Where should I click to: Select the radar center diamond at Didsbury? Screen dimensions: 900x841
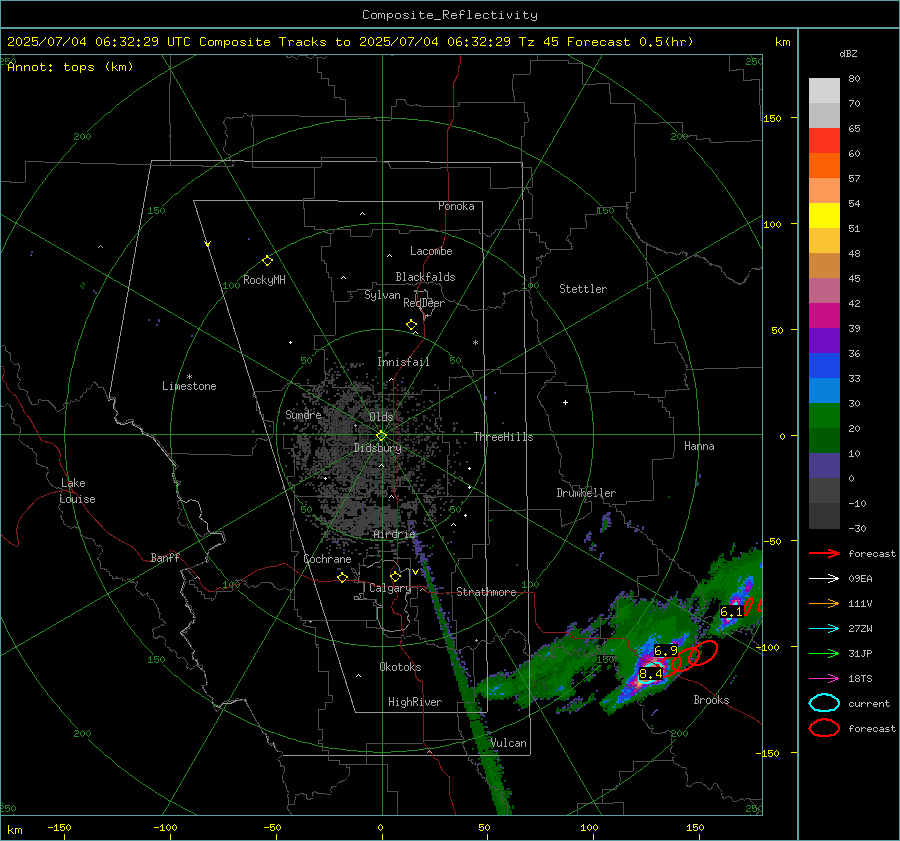pyautogui.click(x=381, y=436)
